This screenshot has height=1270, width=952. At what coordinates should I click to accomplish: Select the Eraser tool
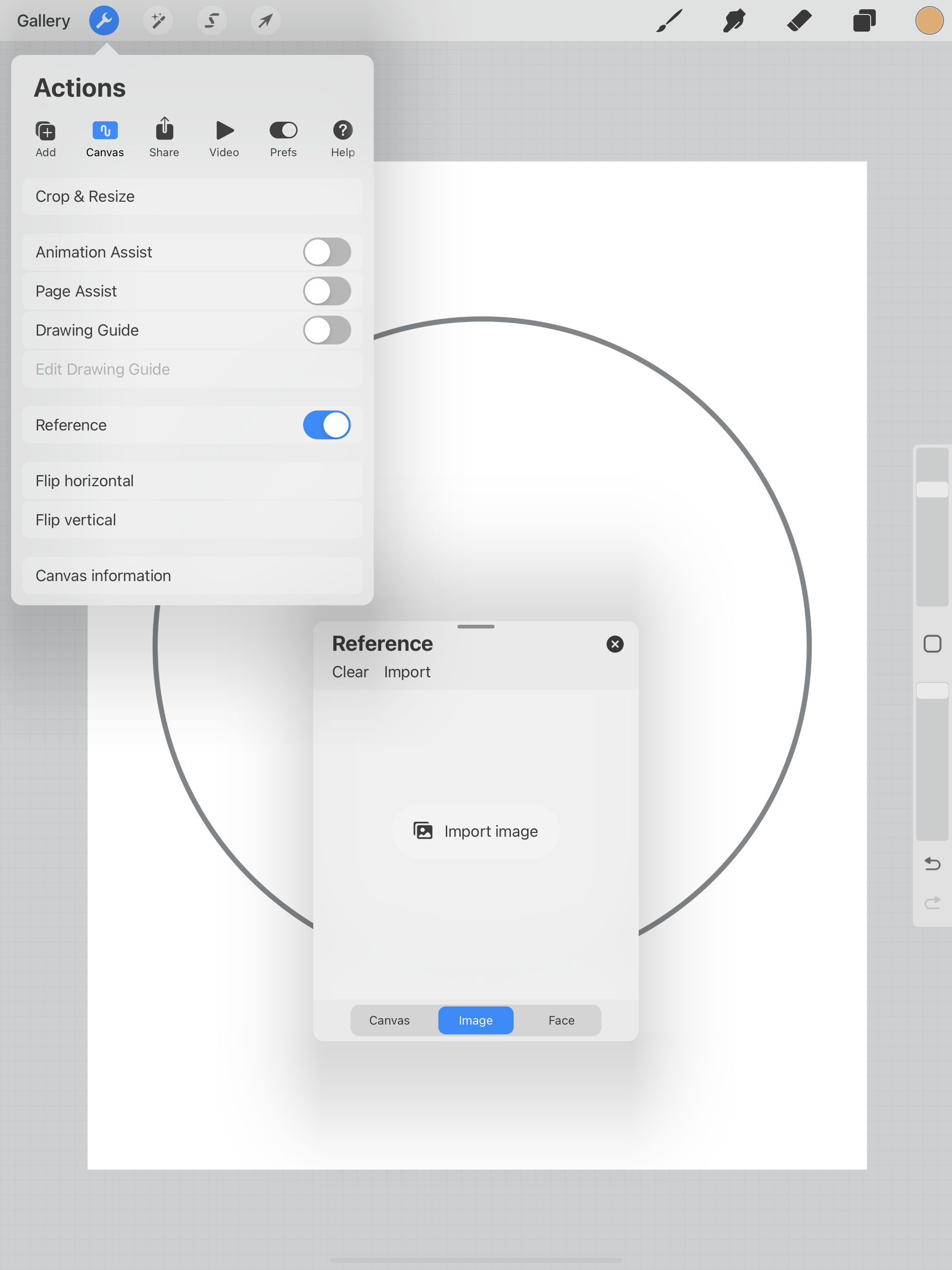799,20
